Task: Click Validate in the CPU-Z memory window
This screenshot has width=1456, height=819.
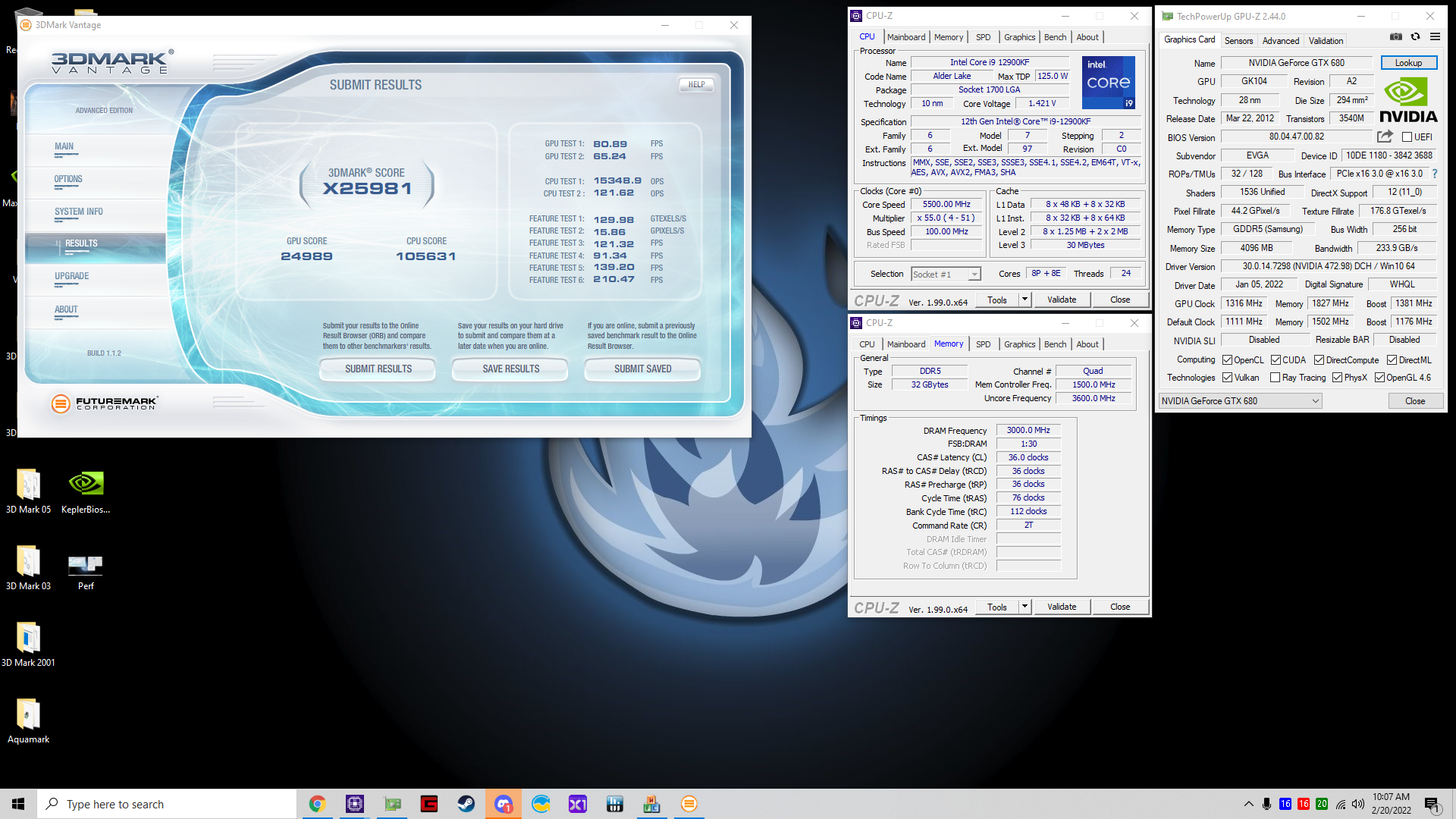Action: 1062,607
